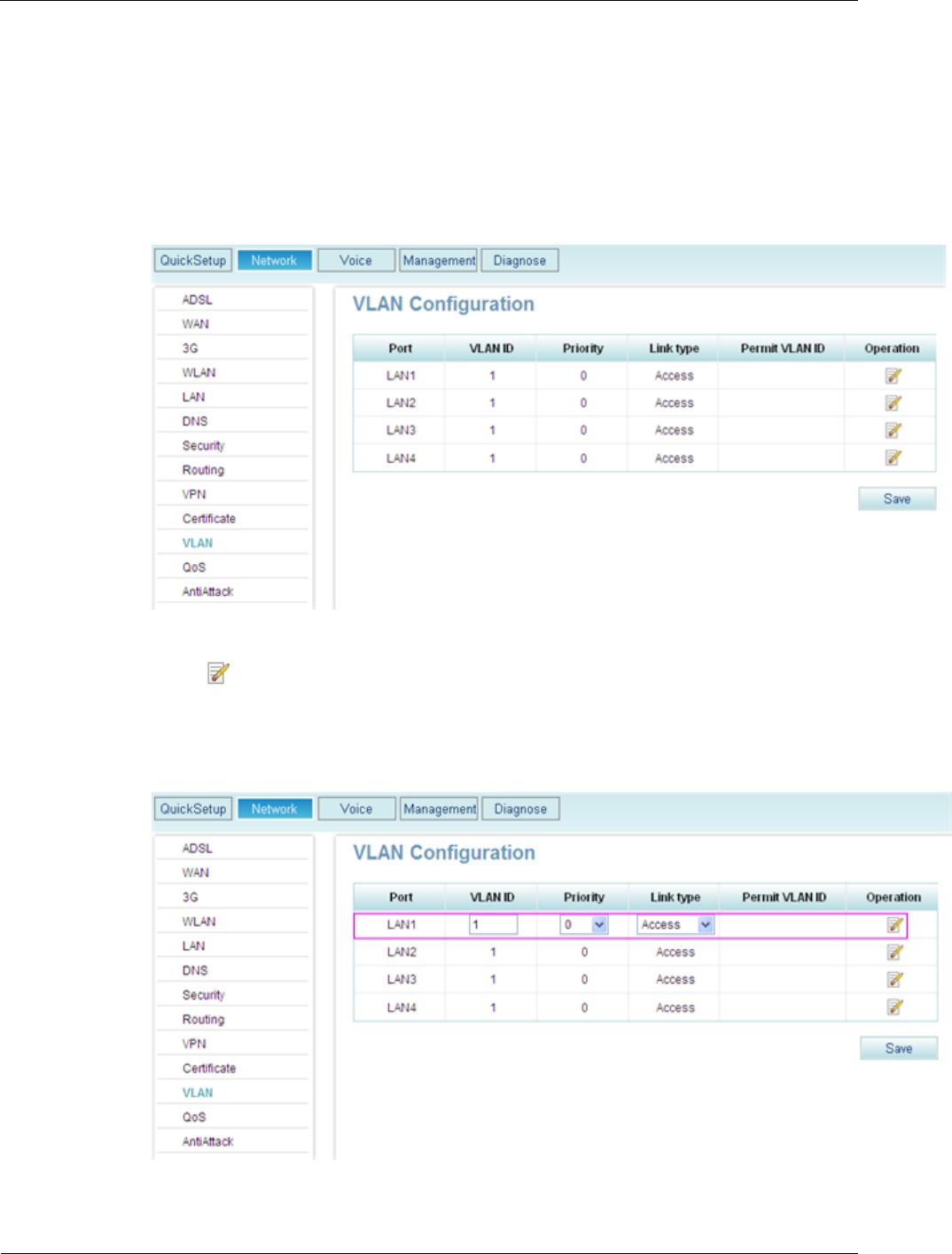Select 3G in lower sidebar

click(x=191, y=897)
